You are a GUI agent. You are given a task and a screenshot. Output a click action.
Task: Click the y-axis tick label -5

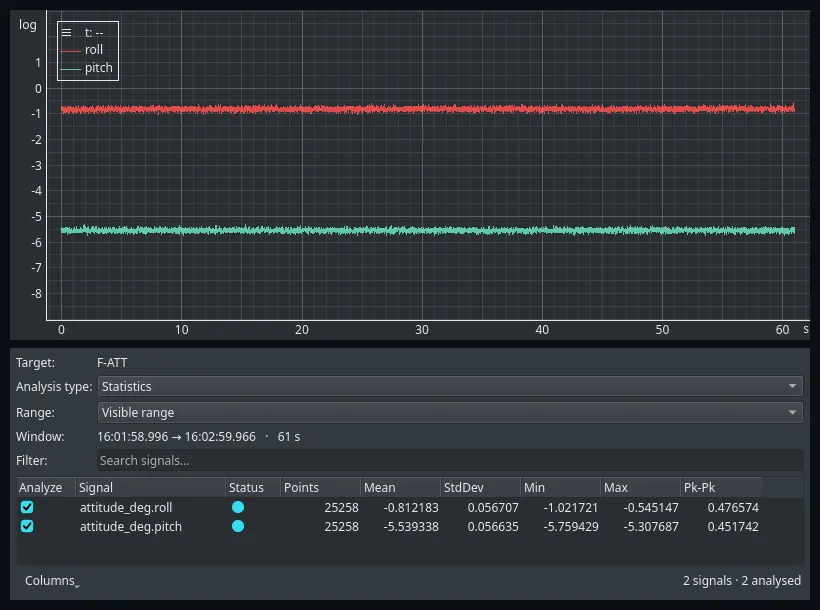click(x=36, y=217)
